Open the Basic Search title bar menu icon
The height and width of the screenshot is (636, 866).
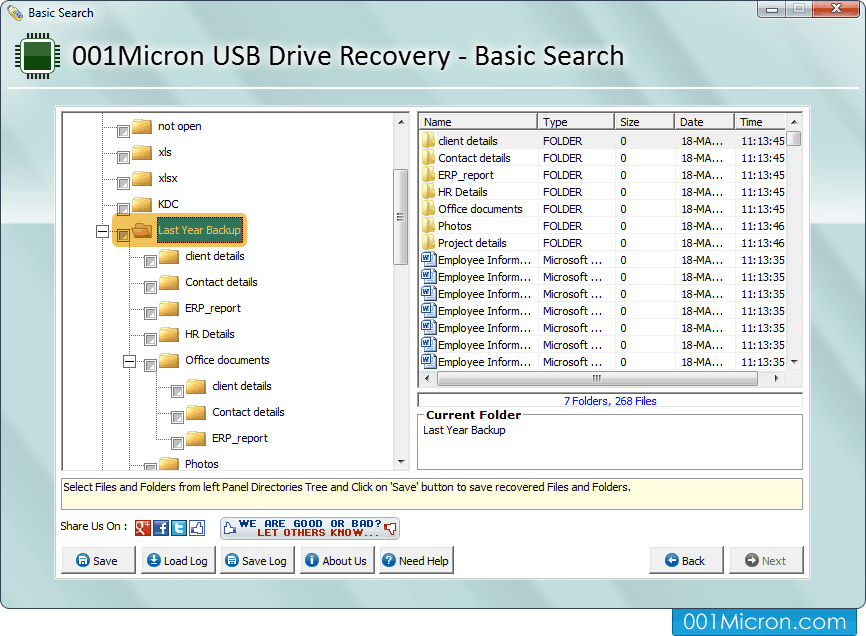(13, 12)
